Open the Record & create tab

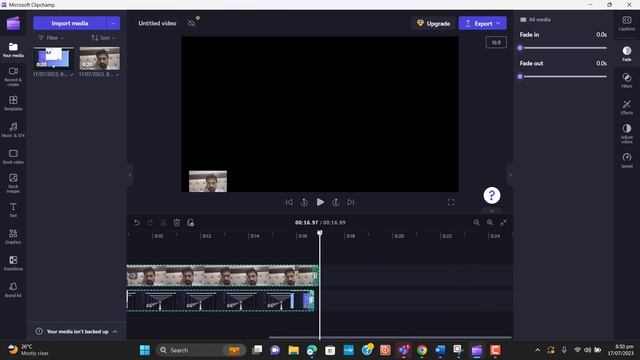[x=13, y=77]
